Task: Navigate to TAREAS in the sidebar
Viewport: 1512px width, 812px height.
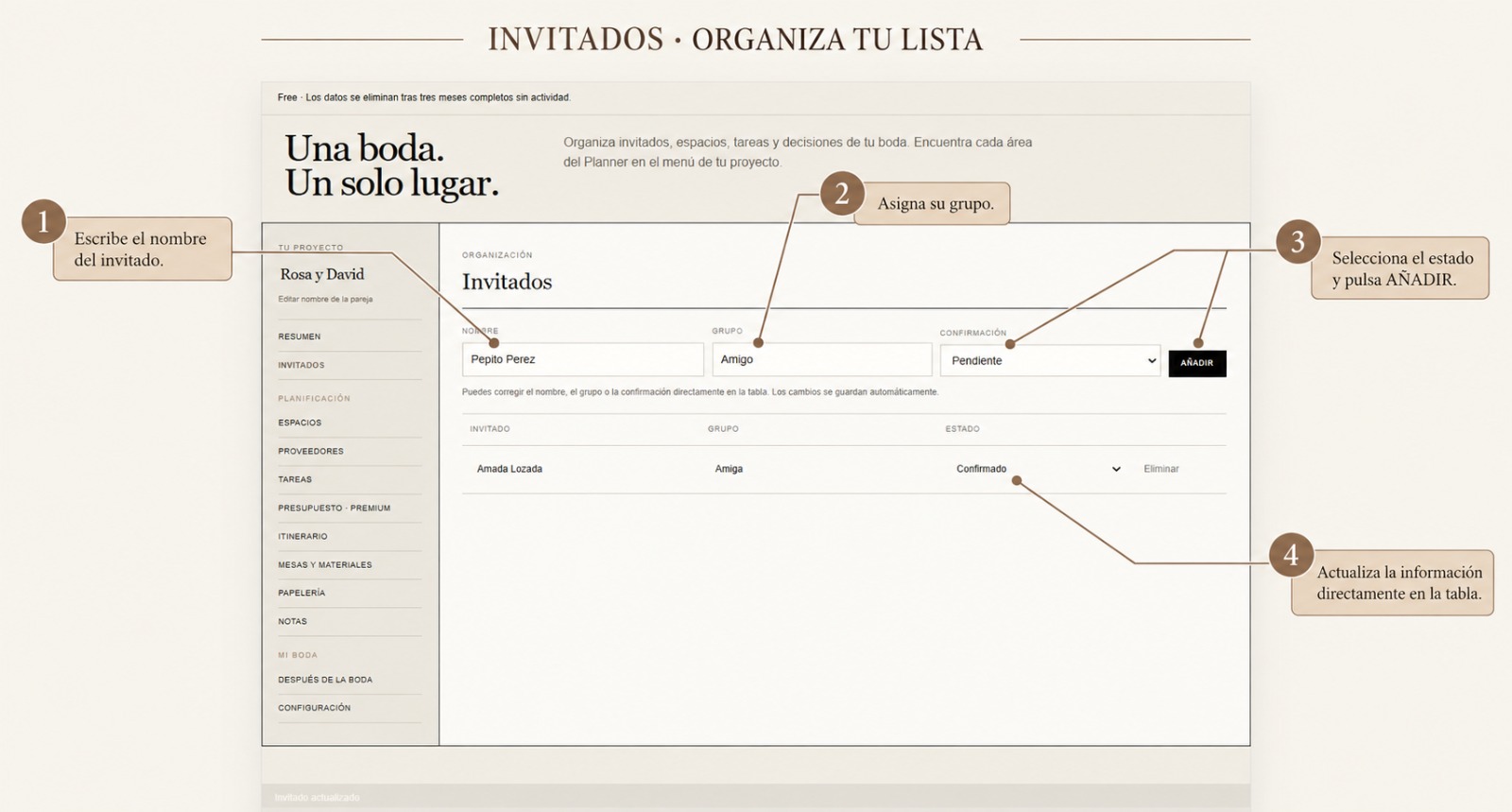Action: pyautogui.click(x=295, y=479)
